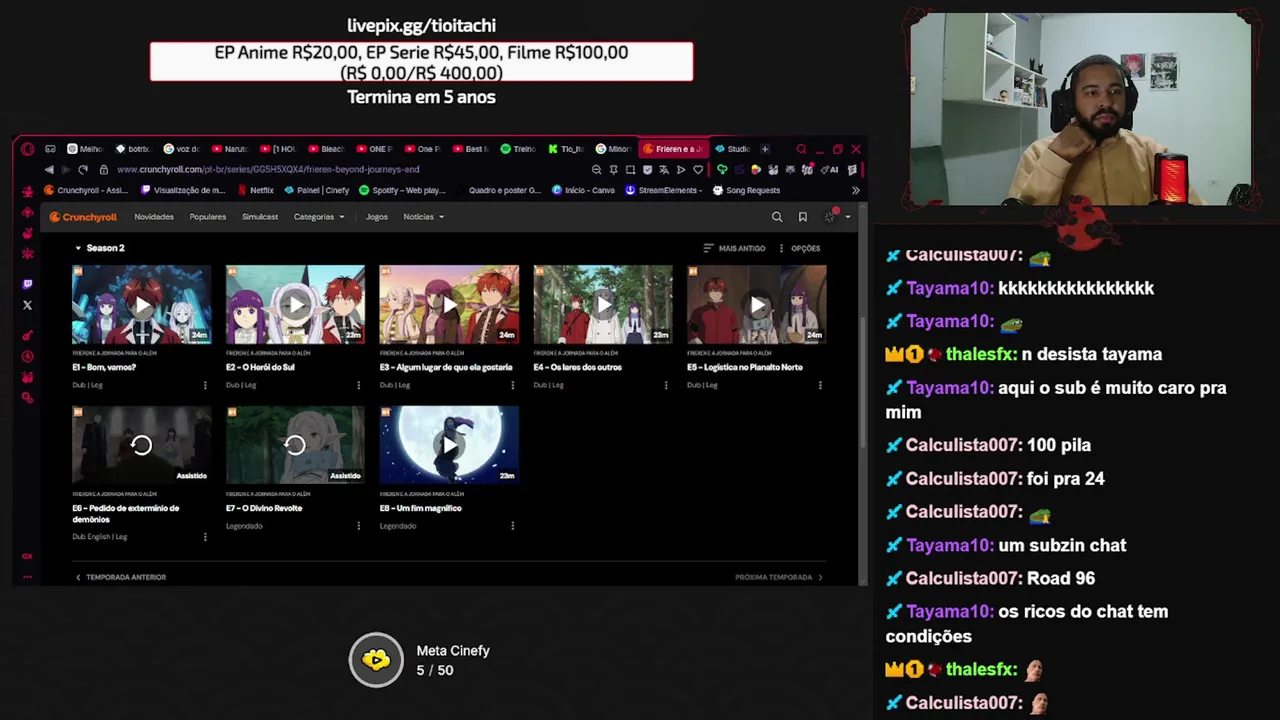1280x720 pixels.
Task: Play episode E1 Bom, vamos? thumbnail
Action: click(142, 304)
